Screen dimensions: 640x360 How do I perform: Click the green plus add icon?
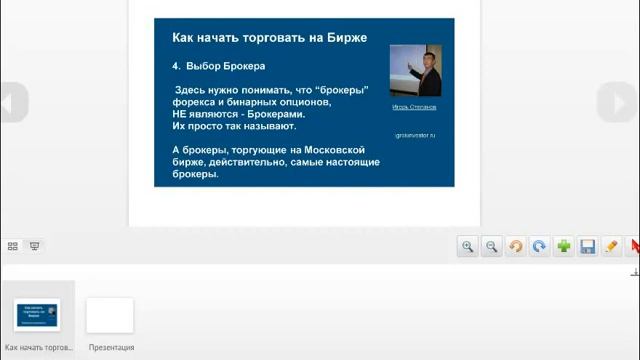pos(564,246)
